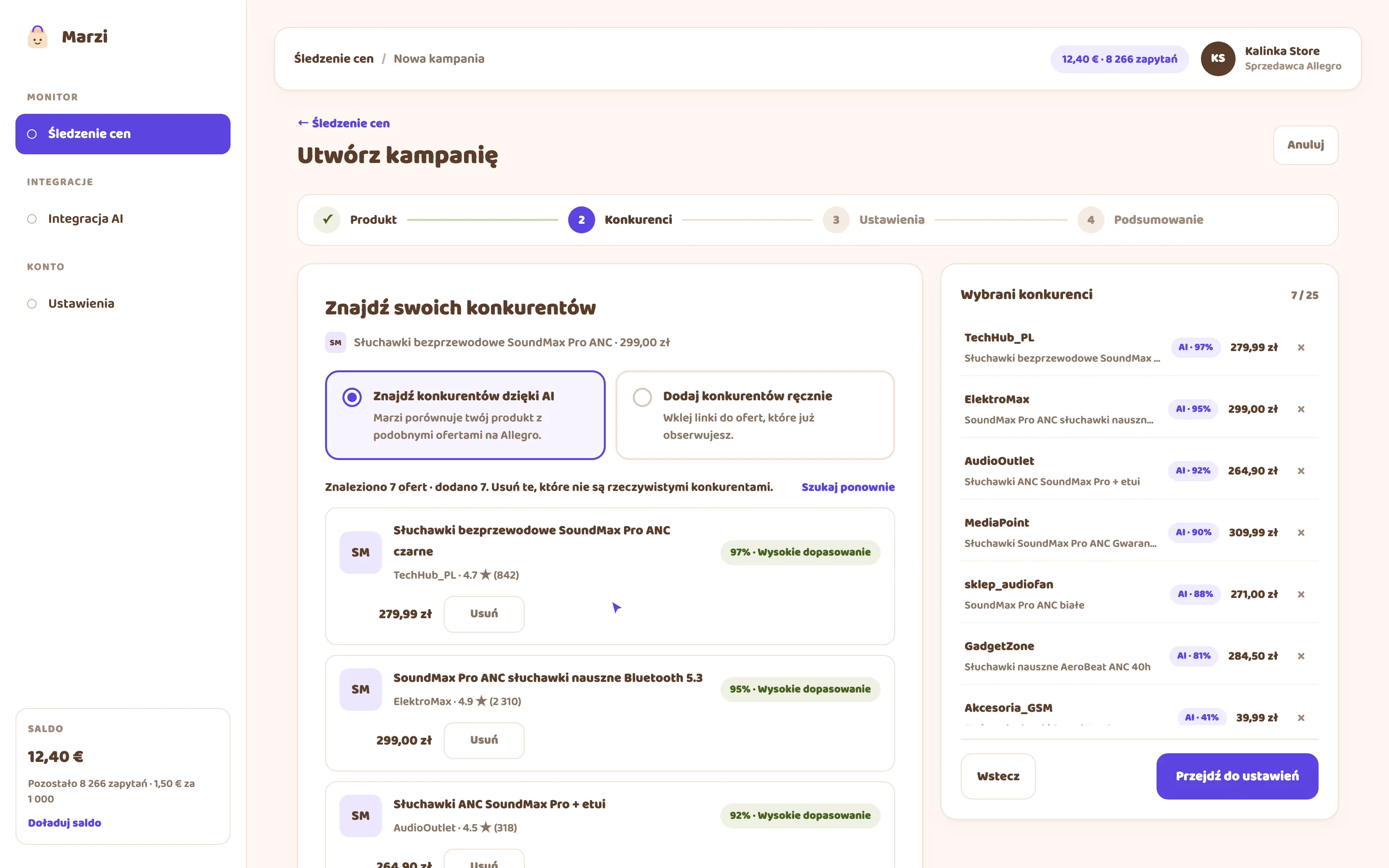Viewport: 1389px width, 868px height.
Task: Click the 'AI · 97%' badge for TechHub_PL
Action: point(1196,347)
